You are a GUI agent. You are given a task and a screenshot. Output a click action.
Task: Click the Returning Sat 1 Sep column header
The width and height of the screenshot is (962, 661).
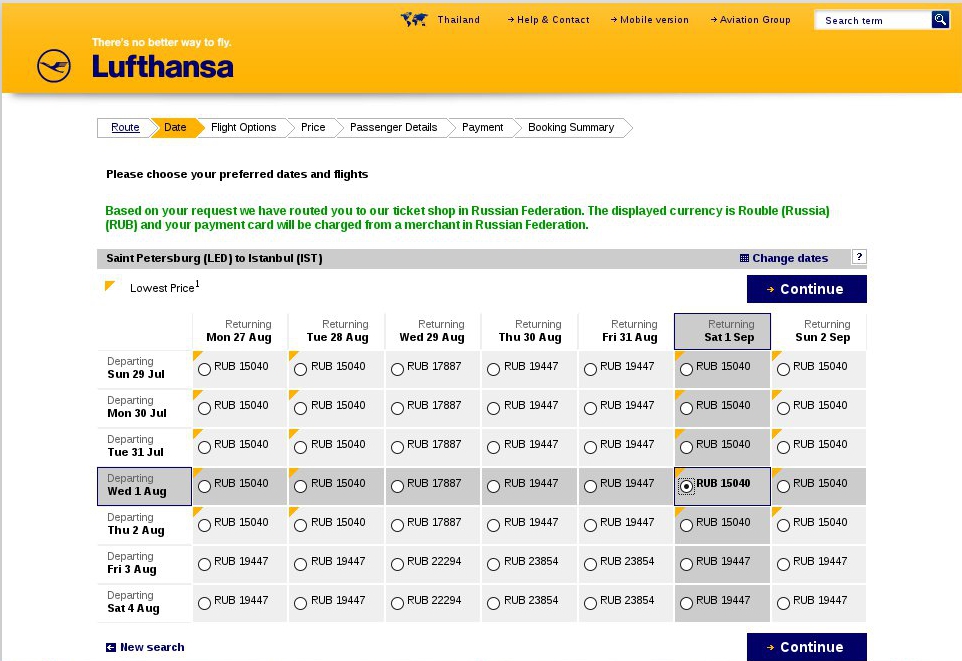point(722,331)
